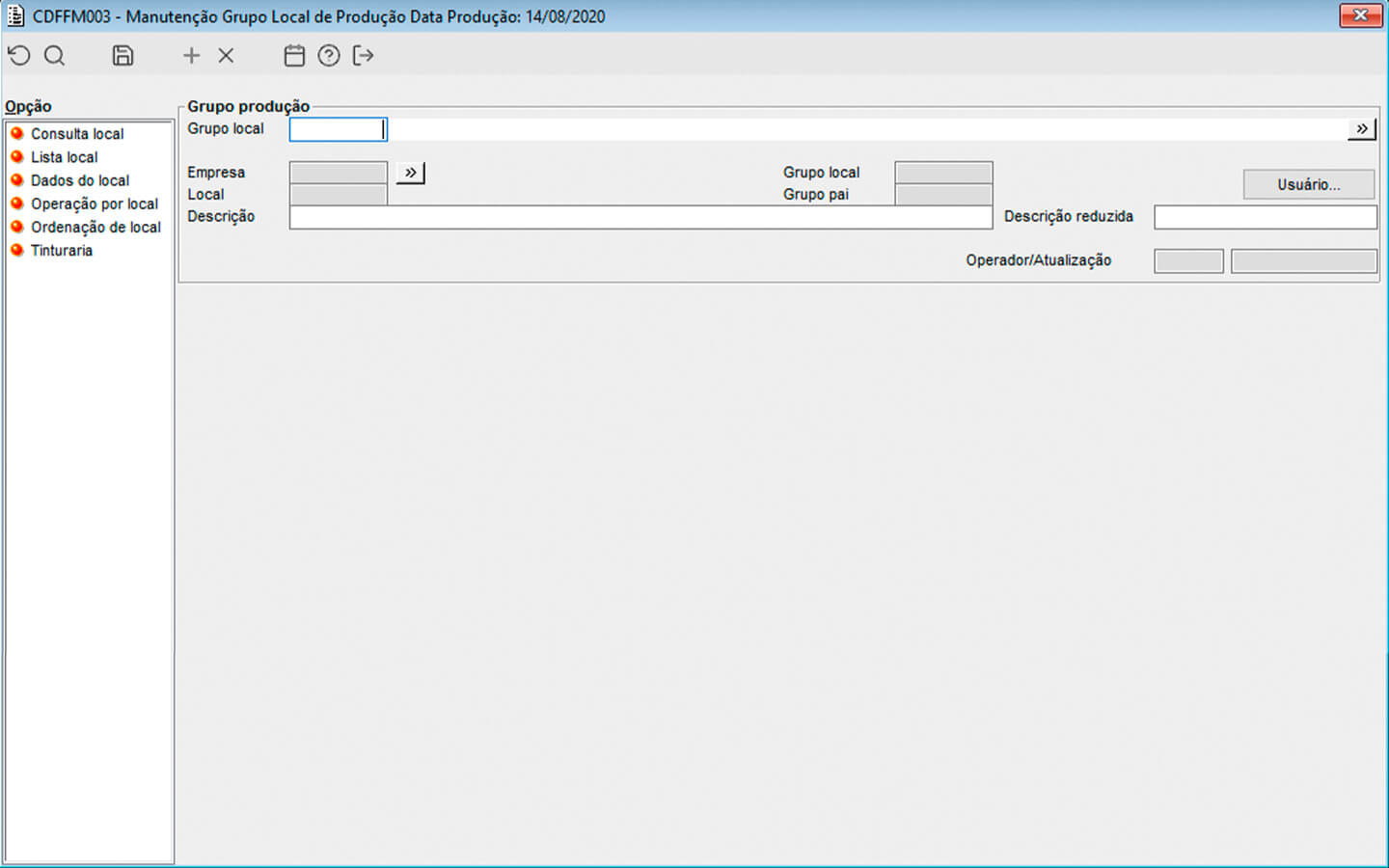Open the help question mark icon

click(x=329, y=56)
